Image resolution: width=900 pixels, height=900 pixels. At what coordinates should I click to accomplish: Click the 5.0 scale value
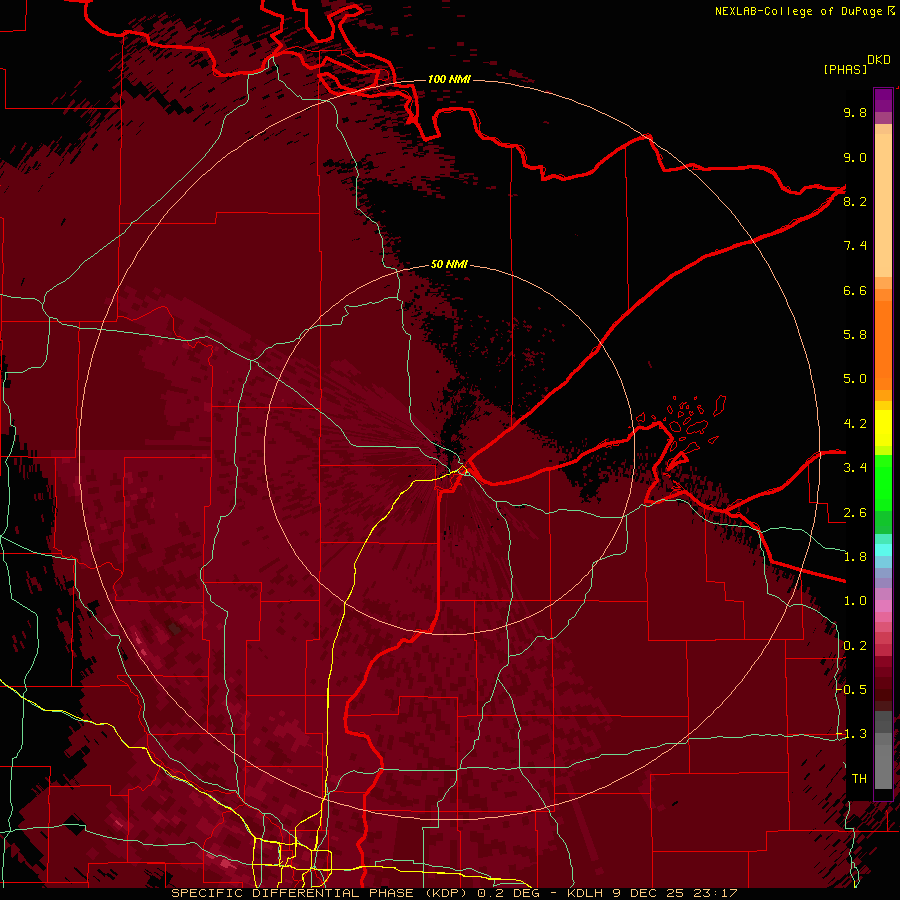(x=855, y=379)
